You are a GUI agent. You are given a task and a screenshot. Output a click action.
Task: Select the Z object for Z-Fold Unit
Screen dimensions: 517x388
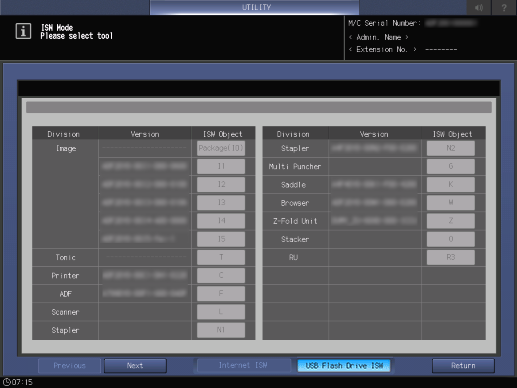(x=451, y=221)
